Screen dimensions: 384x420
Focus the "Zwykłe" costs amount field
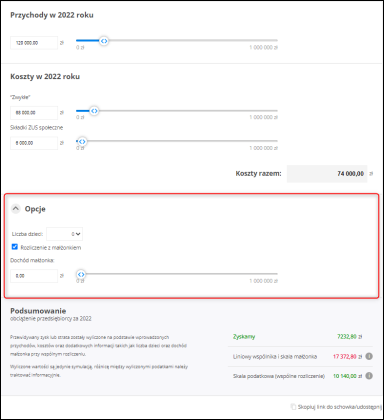[34, 113]
